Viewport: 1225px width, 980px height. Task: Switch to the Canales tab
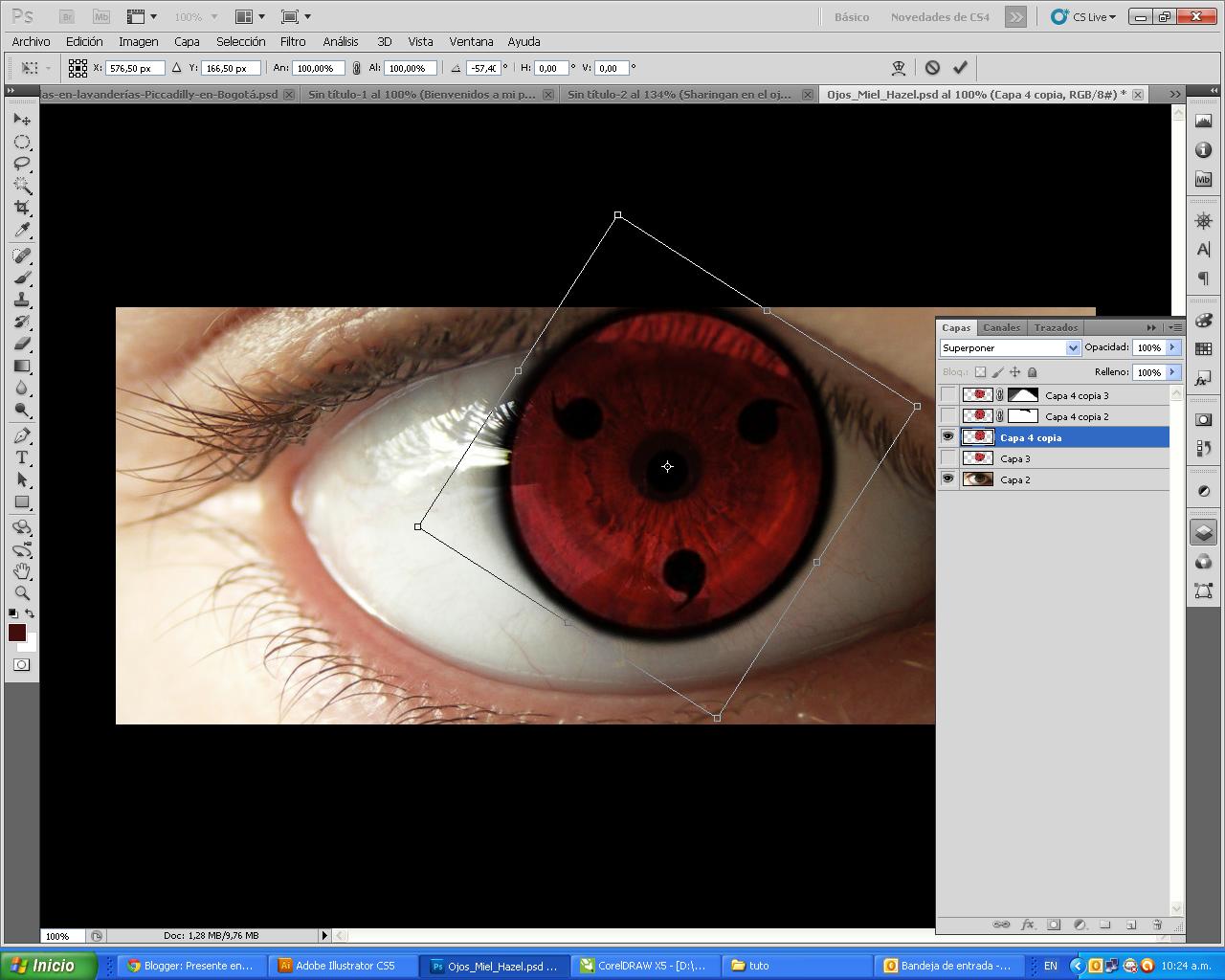point(1002,327)
